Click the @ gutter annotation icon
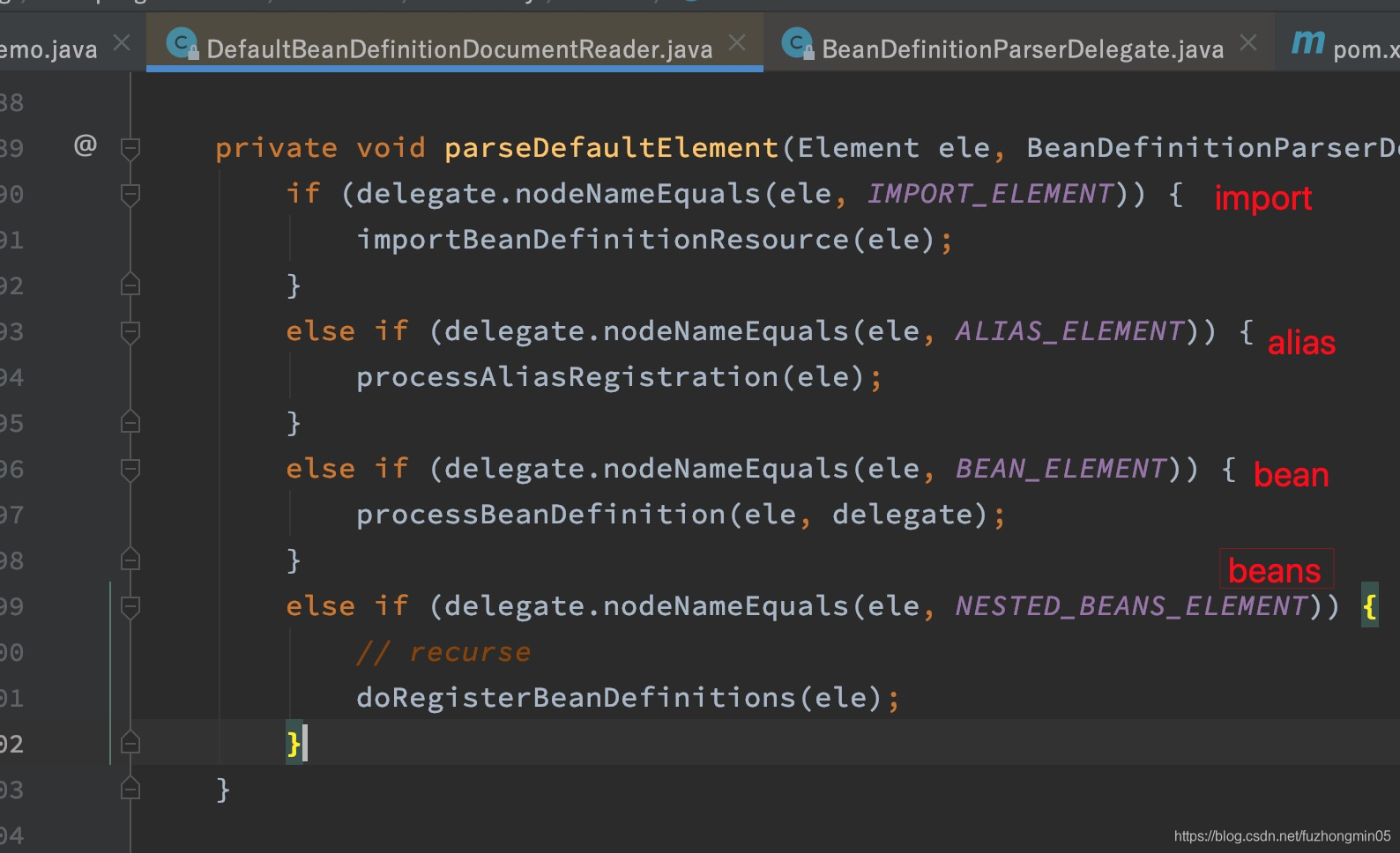The image size is (1400, 853). pyautogui.click(x=85, y=145)
